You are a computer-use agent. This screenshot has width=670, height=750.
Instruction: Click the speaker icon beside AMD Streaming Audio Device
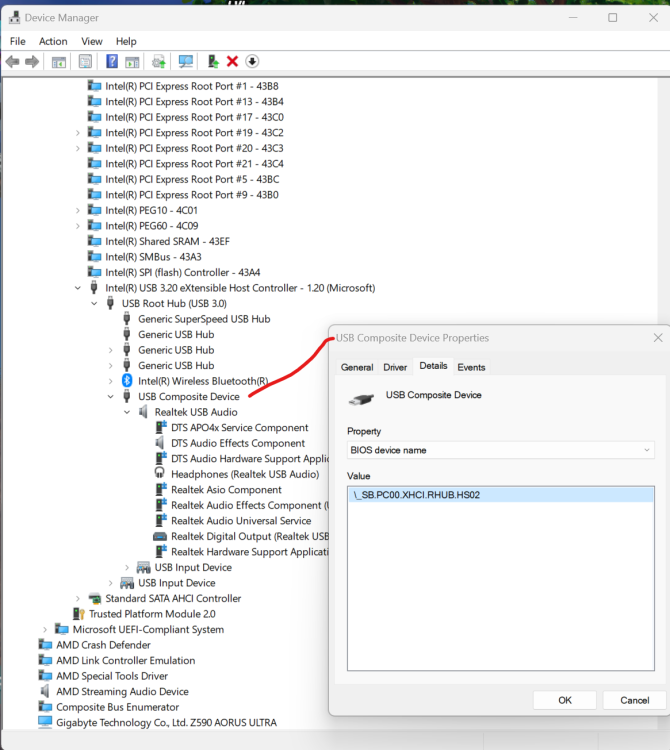(x=45, y=691)
